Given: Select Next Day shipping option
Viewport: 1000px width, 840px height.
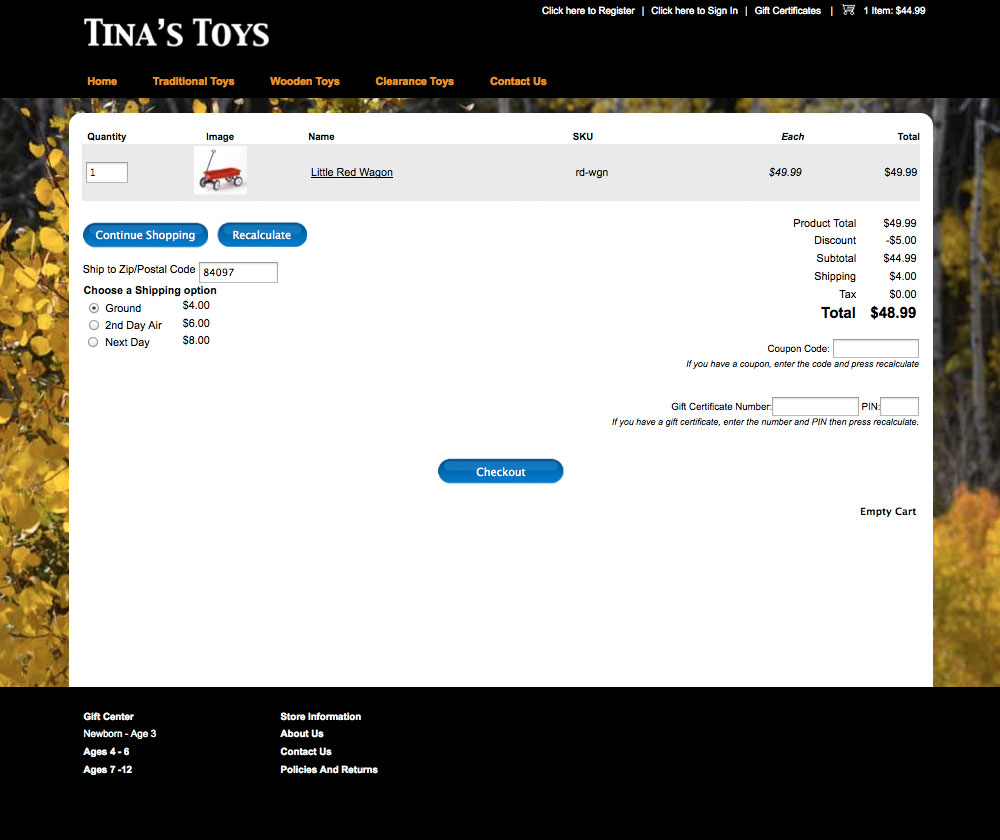Looking at the screenshot, I should coord(94,342).
